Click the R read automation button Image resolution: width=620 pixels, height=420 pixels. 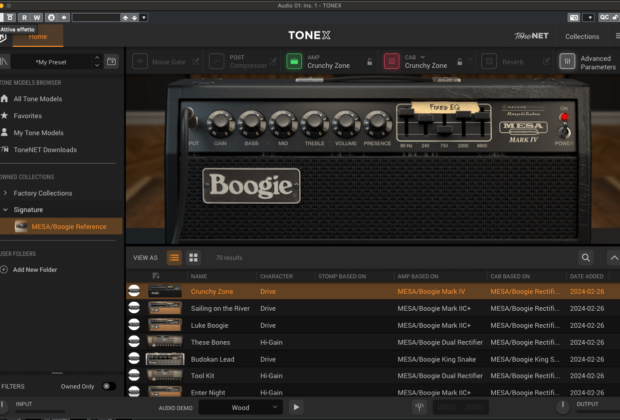(x=25, y=17)
